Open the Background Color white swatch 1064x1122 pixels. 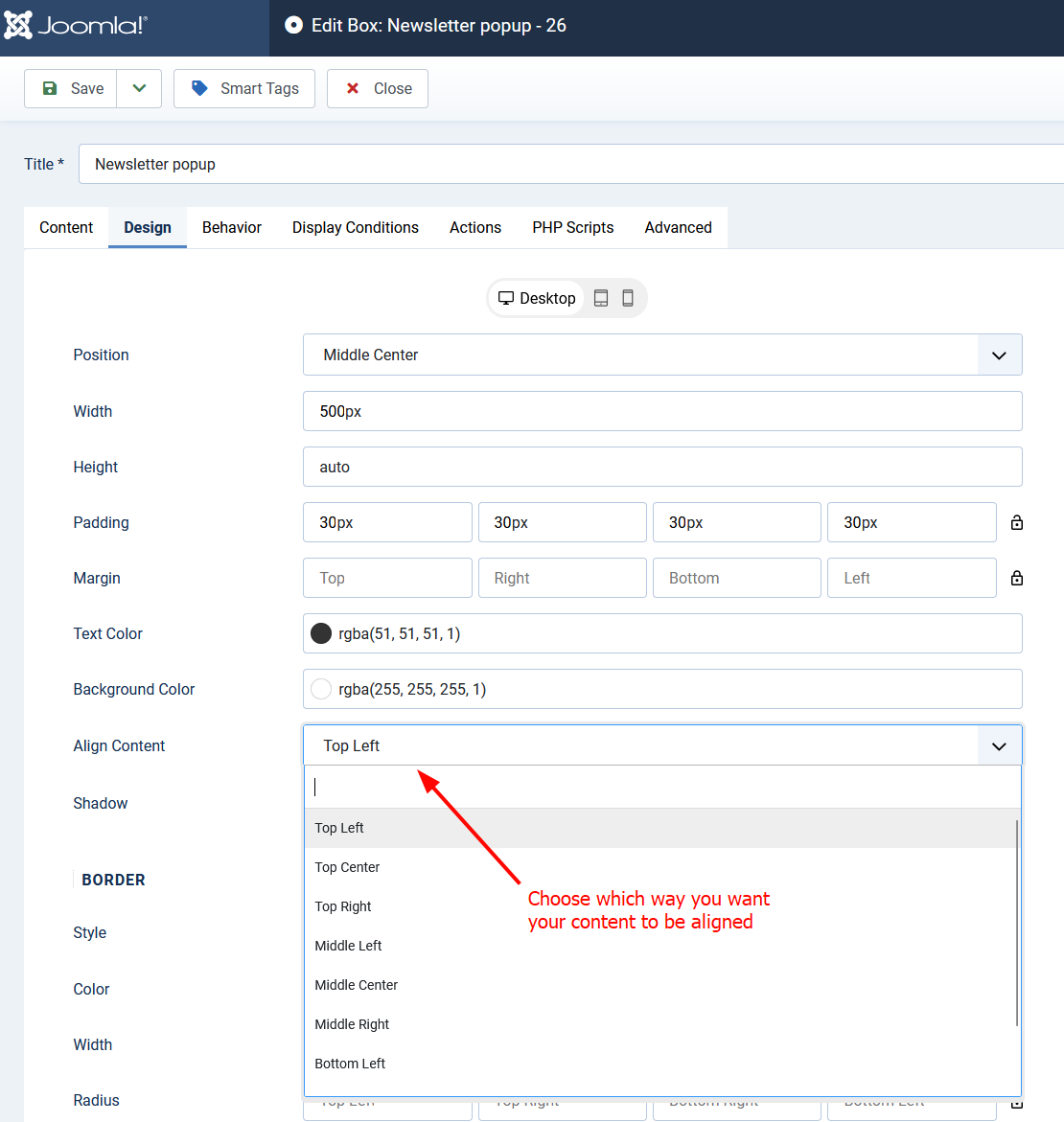pos(321,689)
